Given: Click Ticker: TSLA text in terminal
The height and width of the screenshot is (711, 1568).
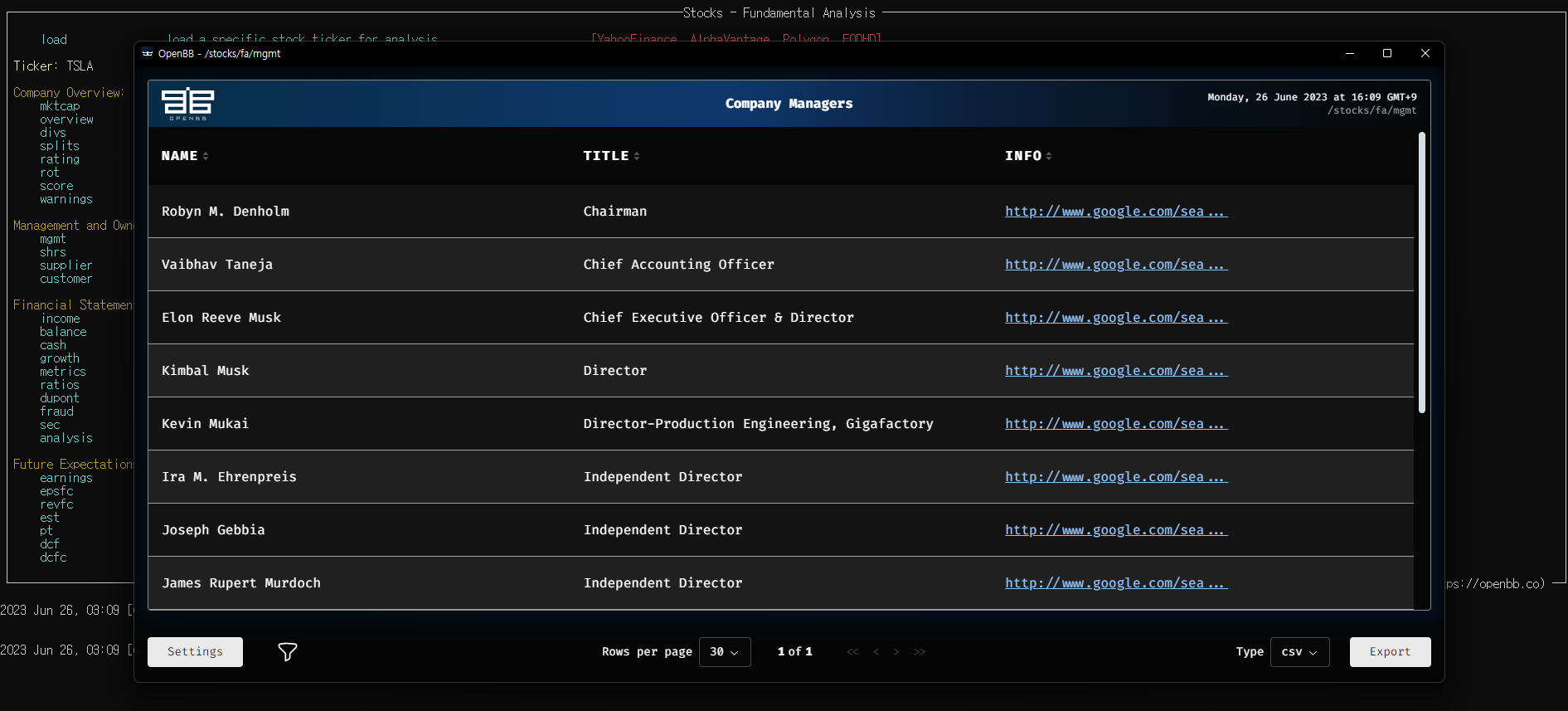Looking at the screenshot, I should [x=53, y=66].
